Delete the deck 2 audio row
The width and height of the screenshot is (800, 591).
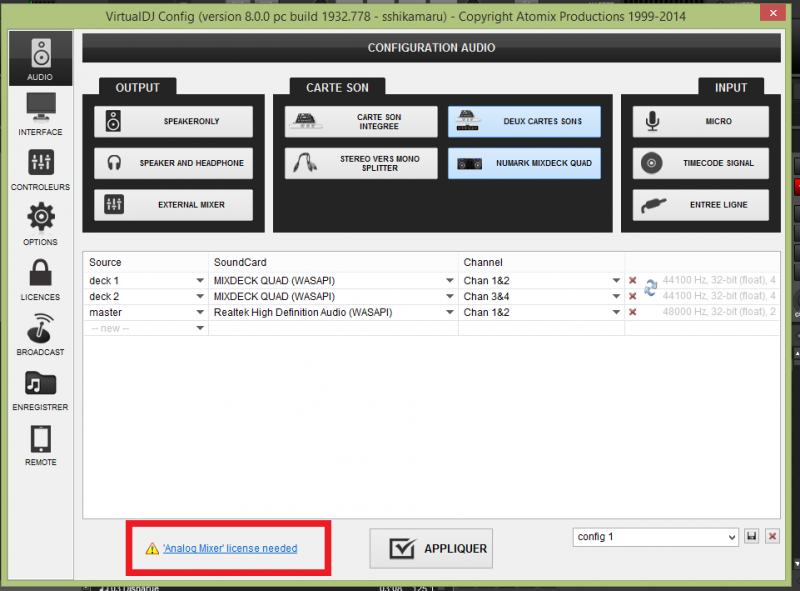633,296
